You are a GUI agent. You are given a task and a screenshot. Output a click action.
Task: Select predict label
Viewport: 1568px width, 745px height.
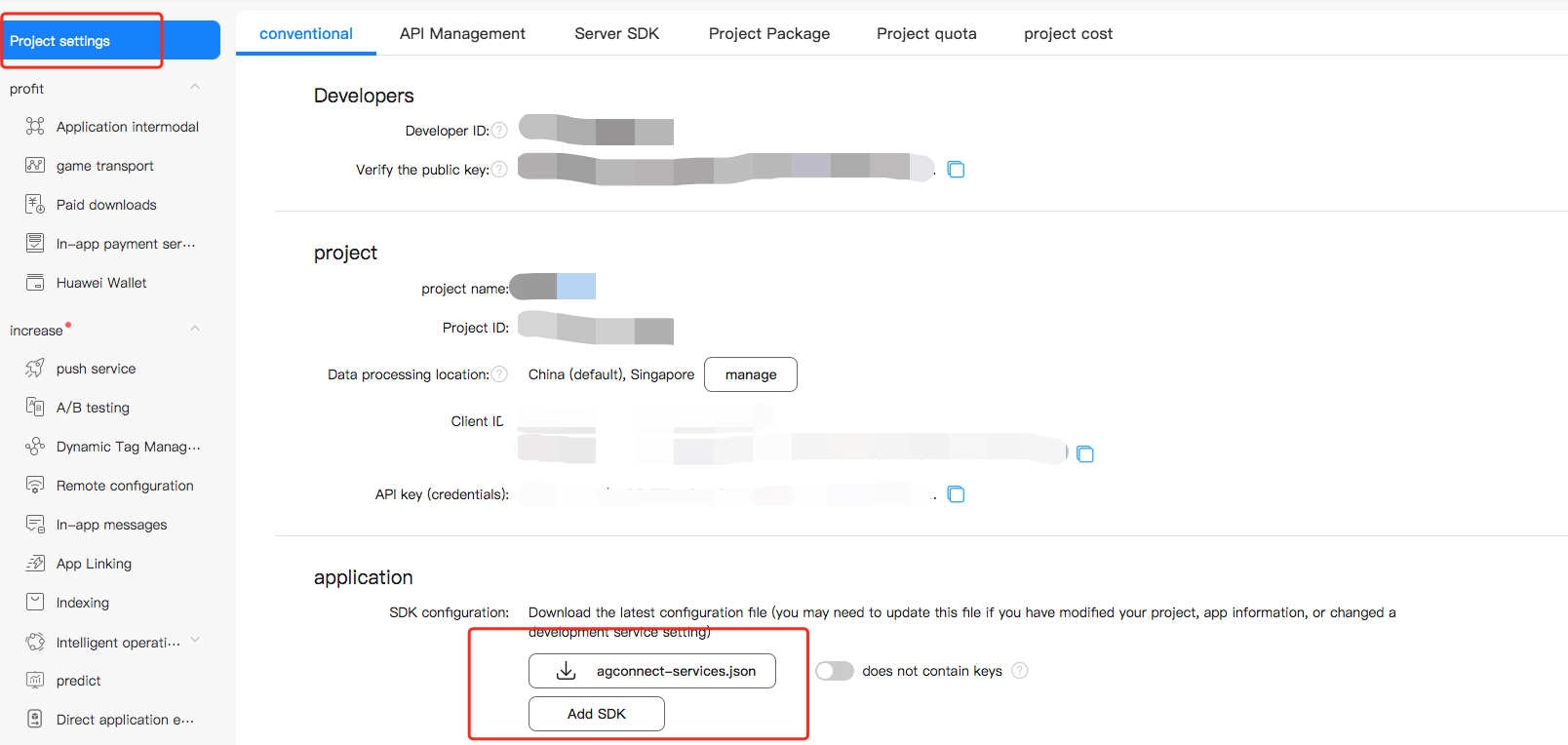coord(79,681)
